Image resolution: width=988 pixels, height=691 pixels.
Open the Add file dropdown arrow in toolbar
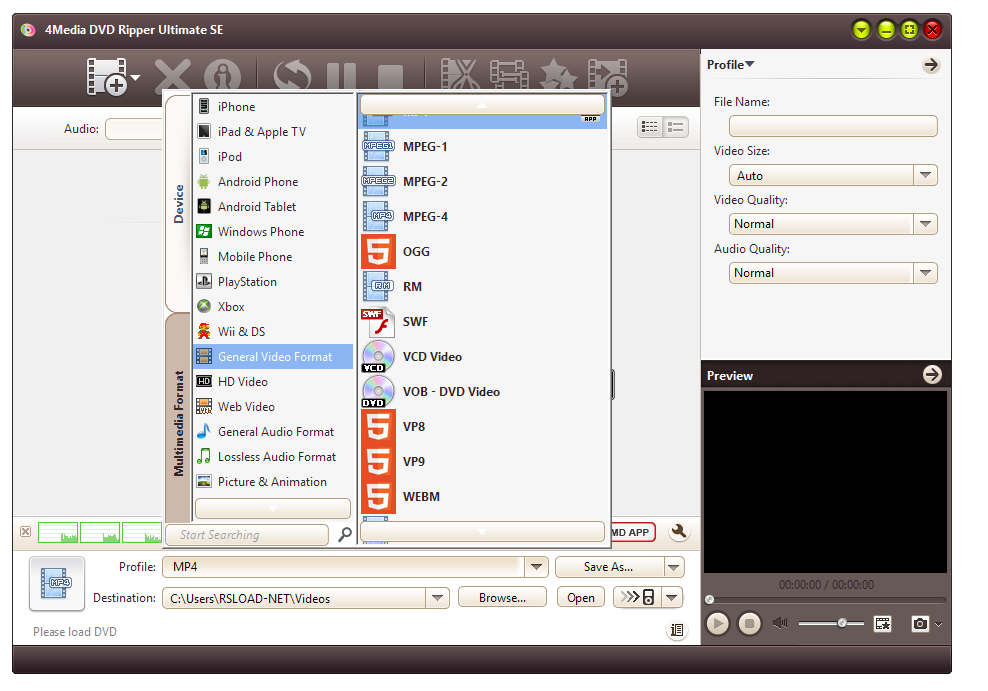click(x=135, y=78)
